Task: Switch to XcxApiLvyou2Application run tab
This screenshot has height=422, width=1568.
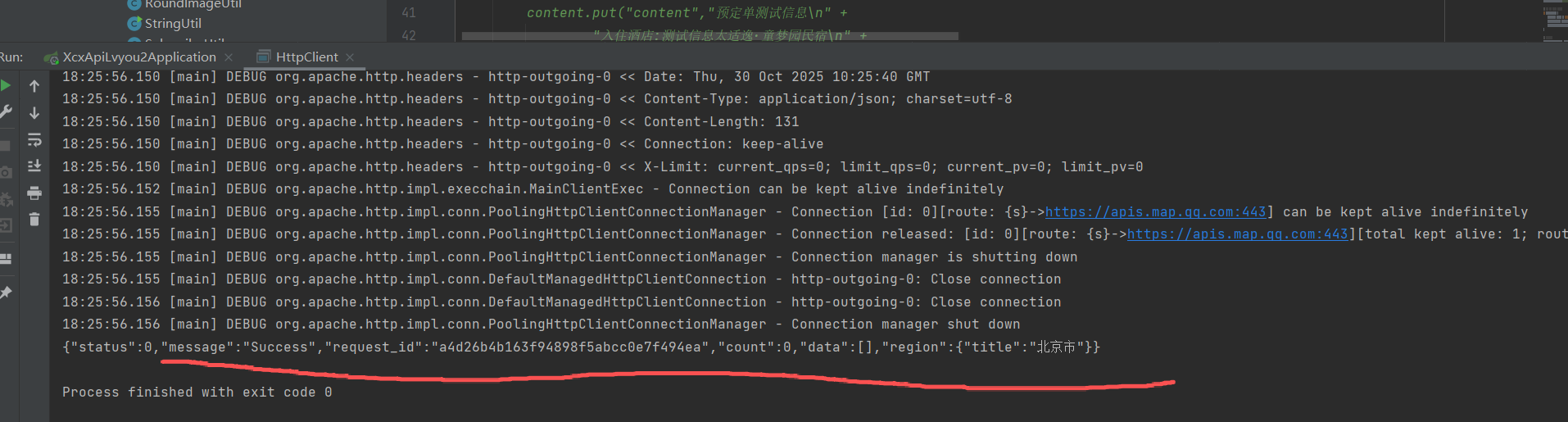Action: pyautogui.click(x=139, y=57)
